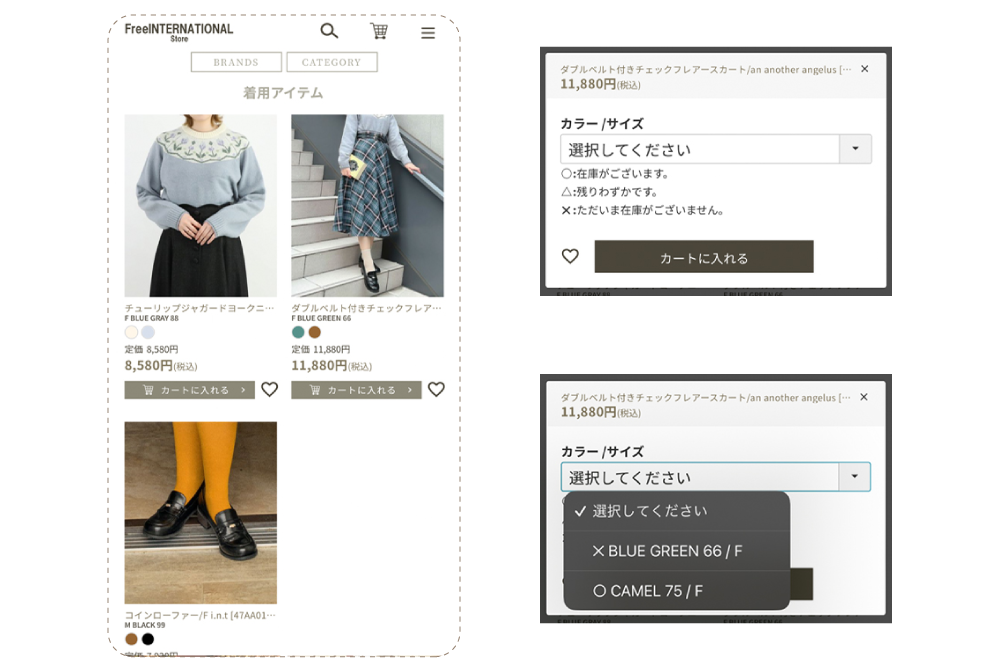Collapse the open color/size dropdown via its arrow
This screenshot has height=672, width=1000.
[855, 477]
